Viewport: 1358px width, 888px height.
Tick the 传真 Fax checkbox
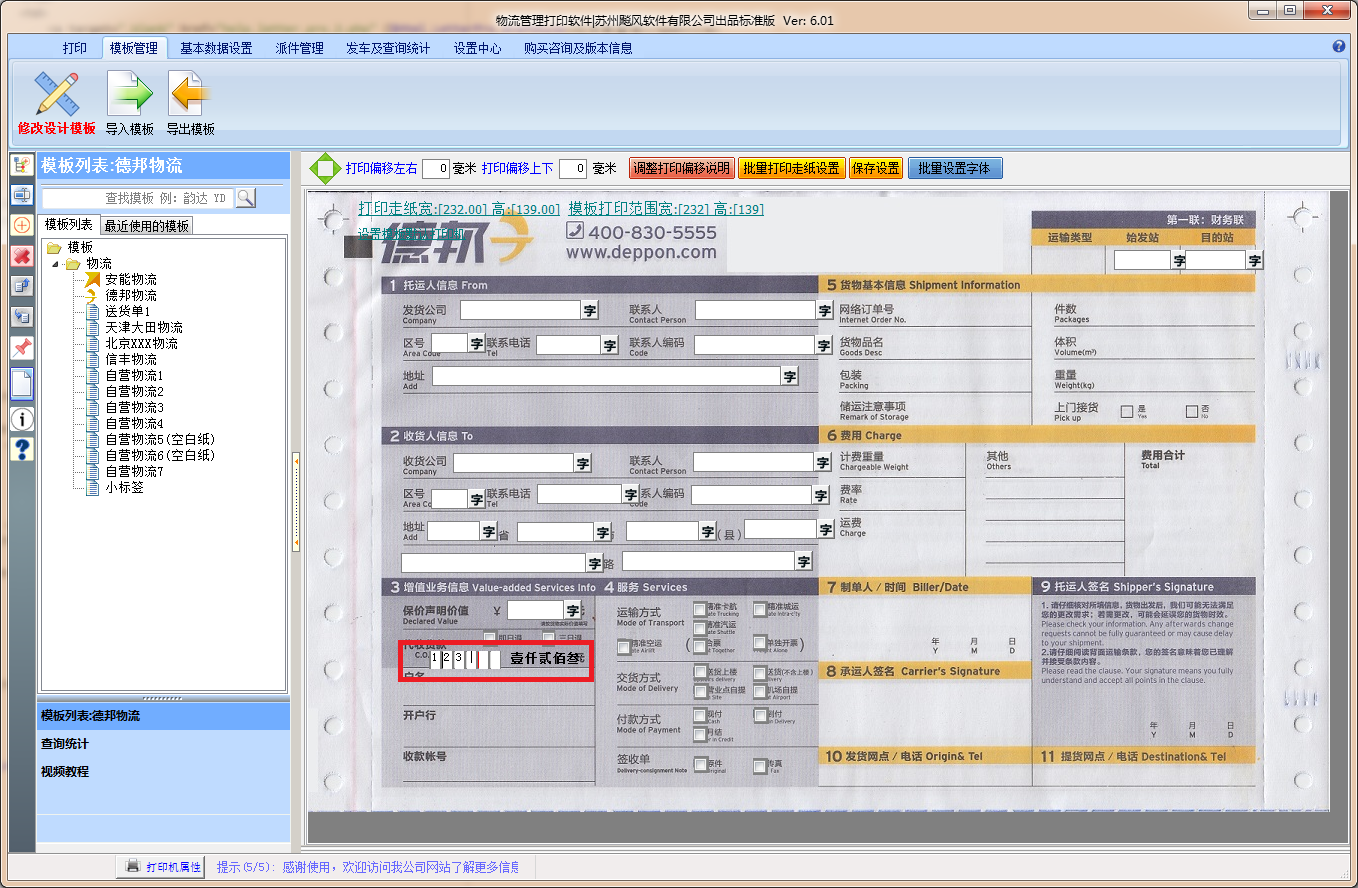pyautogui.click(x=760, y=766)
